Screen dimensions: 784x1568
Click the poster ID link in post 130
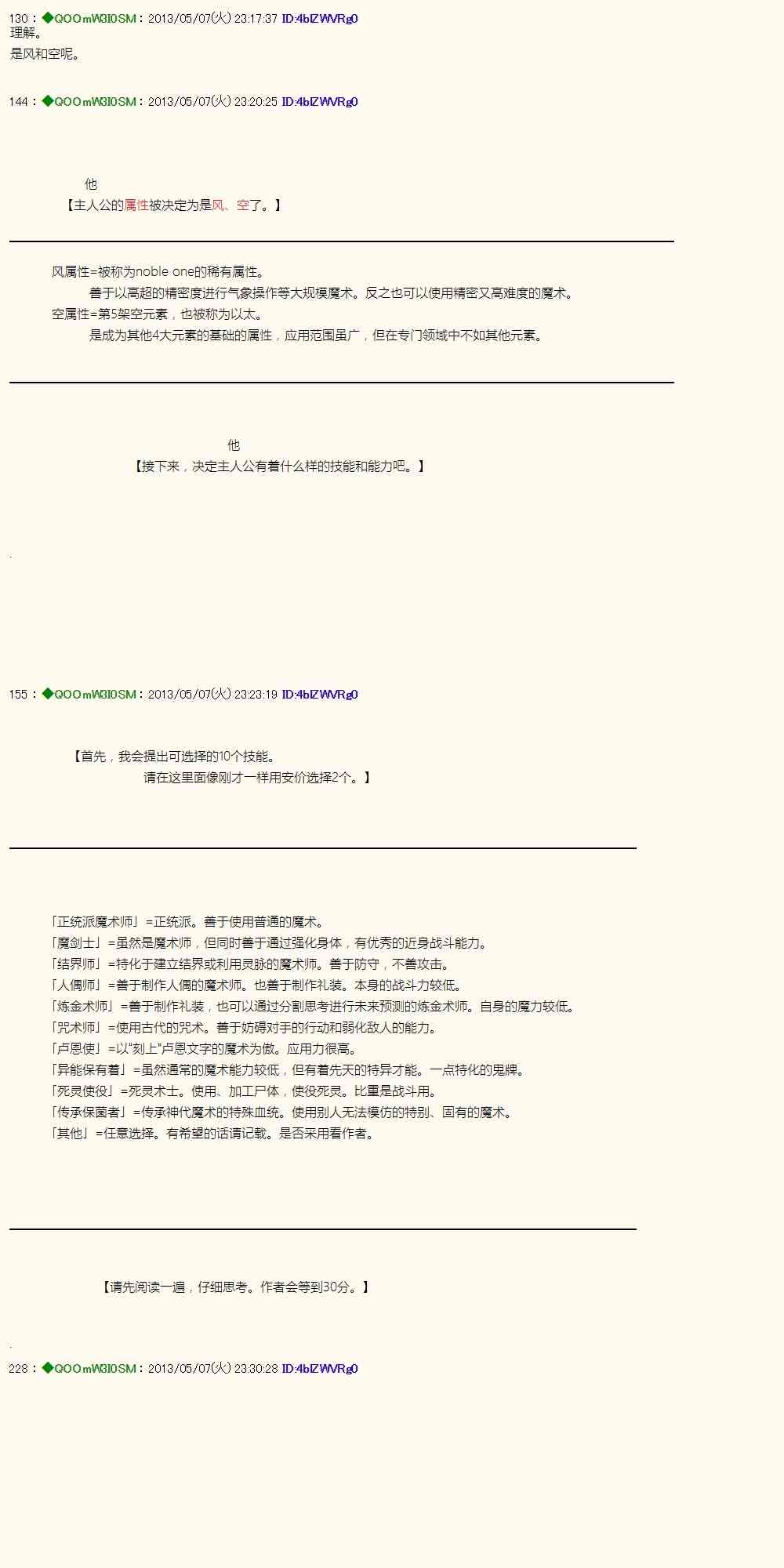pos(319,18)
